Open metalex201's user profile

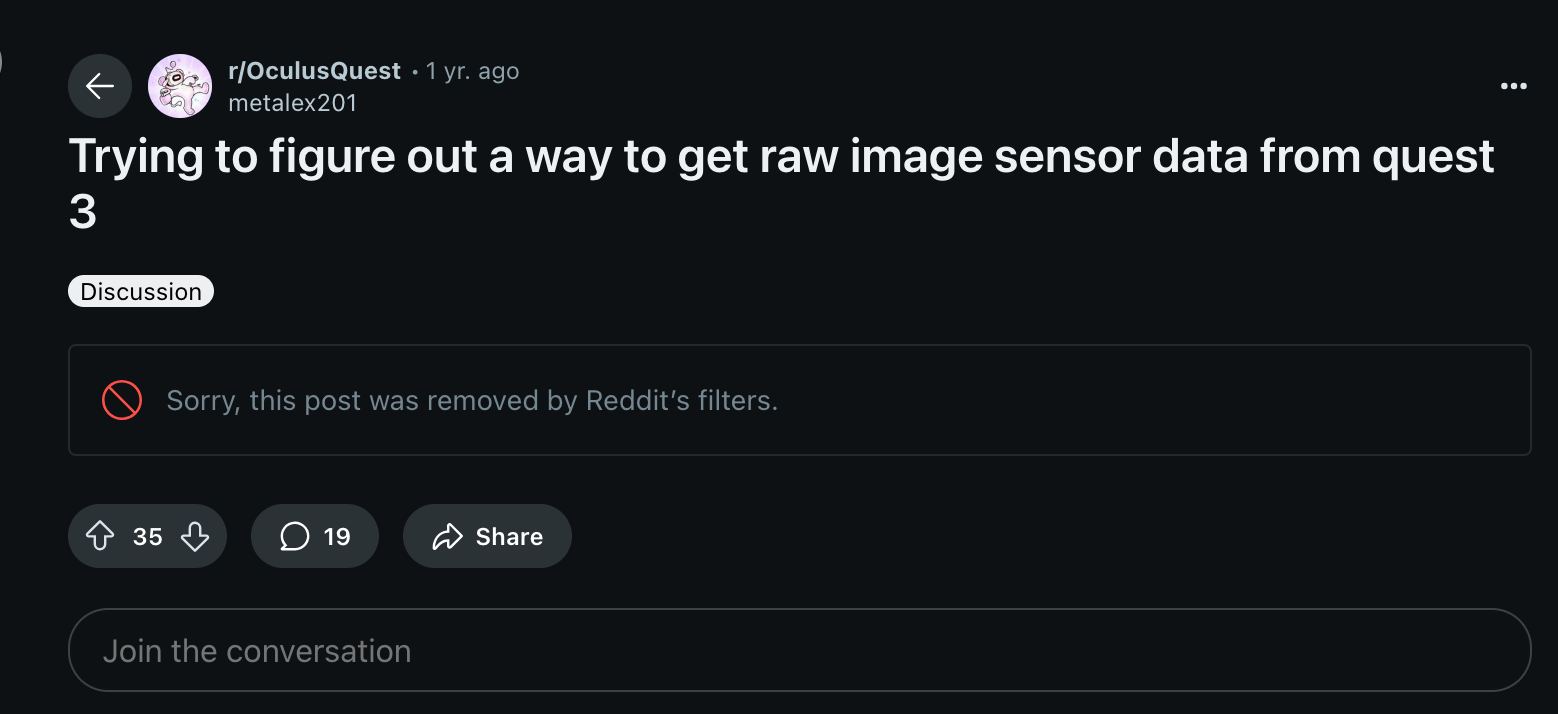coord(292,102)
